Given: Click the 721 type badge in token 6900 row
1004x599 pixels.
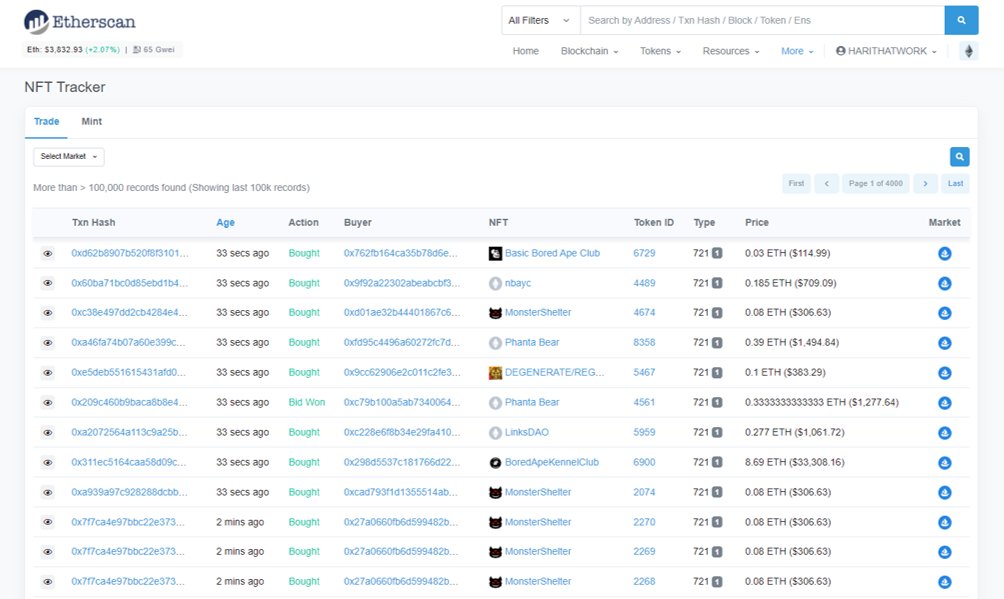Looking at the screenshot, I should (708, 462).
